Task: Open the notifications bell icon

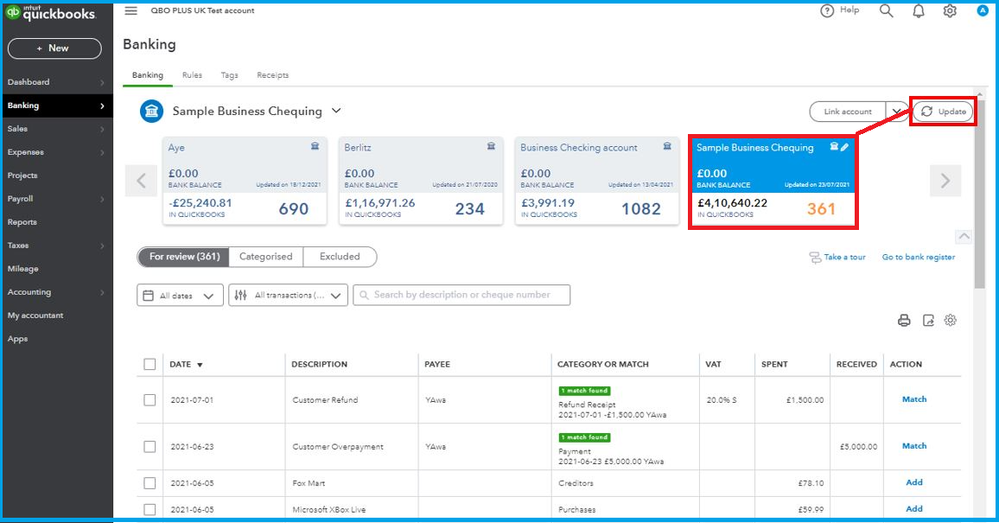Action: pos(918,11)
